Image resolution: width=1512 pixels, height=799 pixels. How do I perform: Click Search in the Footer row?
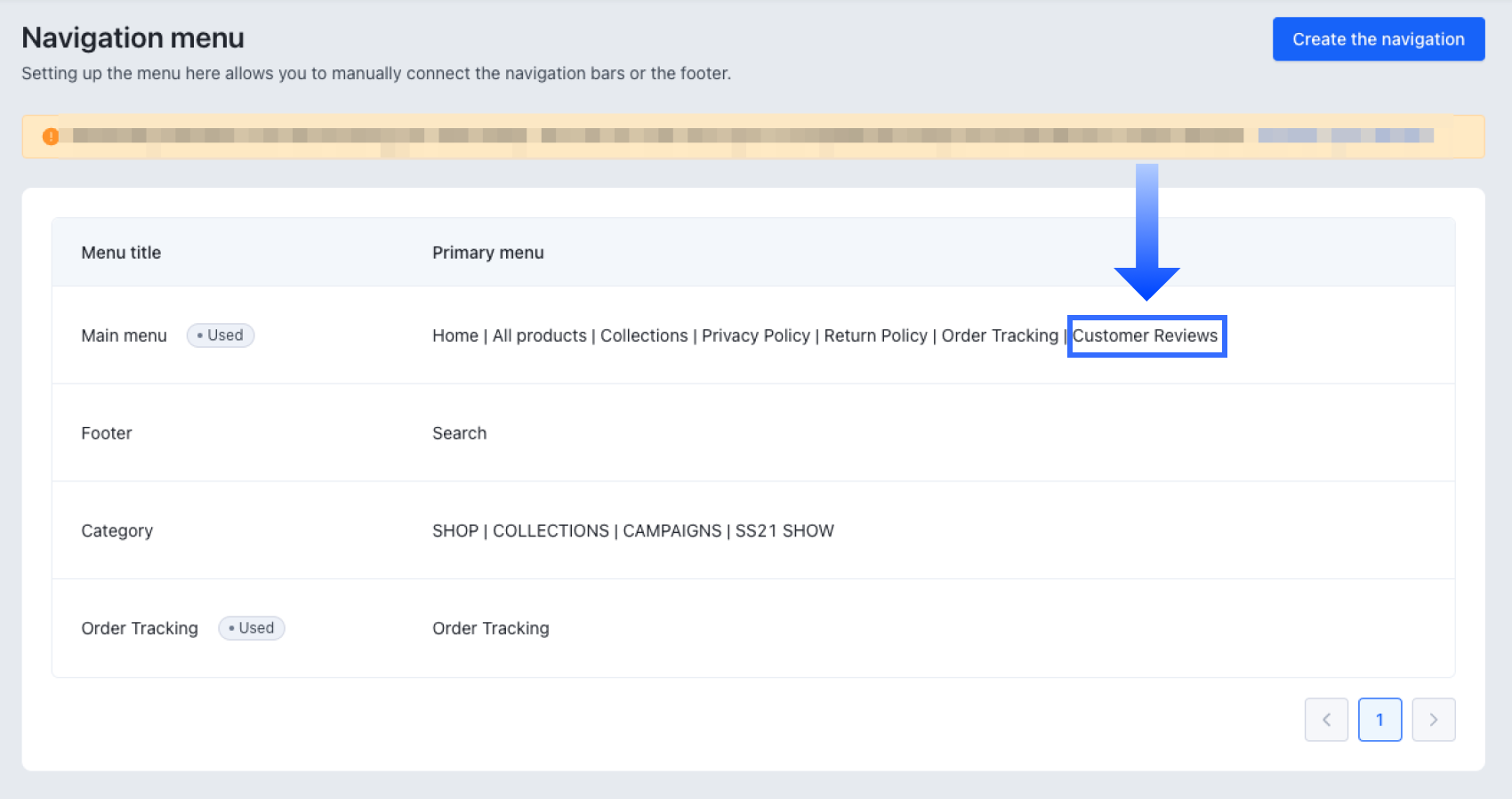460,433
